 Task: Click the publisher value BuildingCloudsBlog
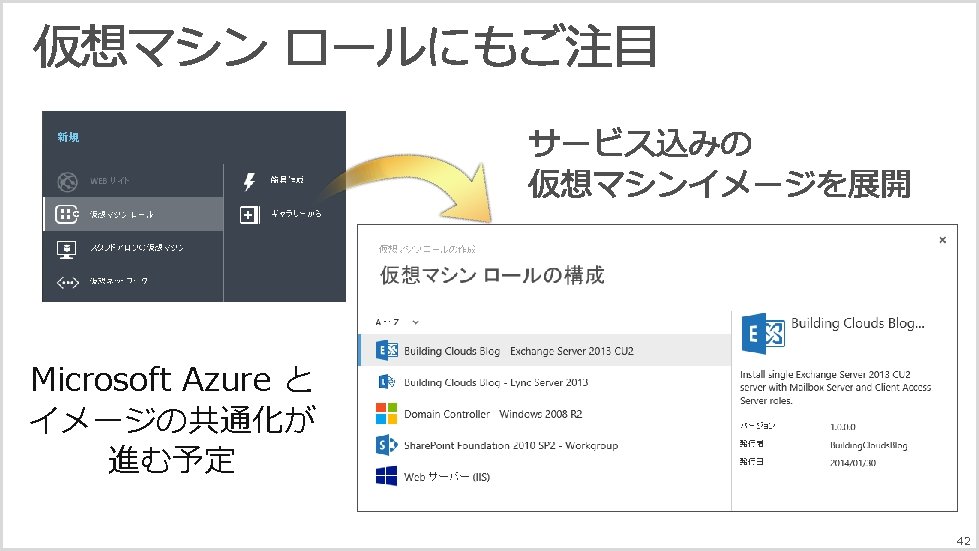(868, 445)
